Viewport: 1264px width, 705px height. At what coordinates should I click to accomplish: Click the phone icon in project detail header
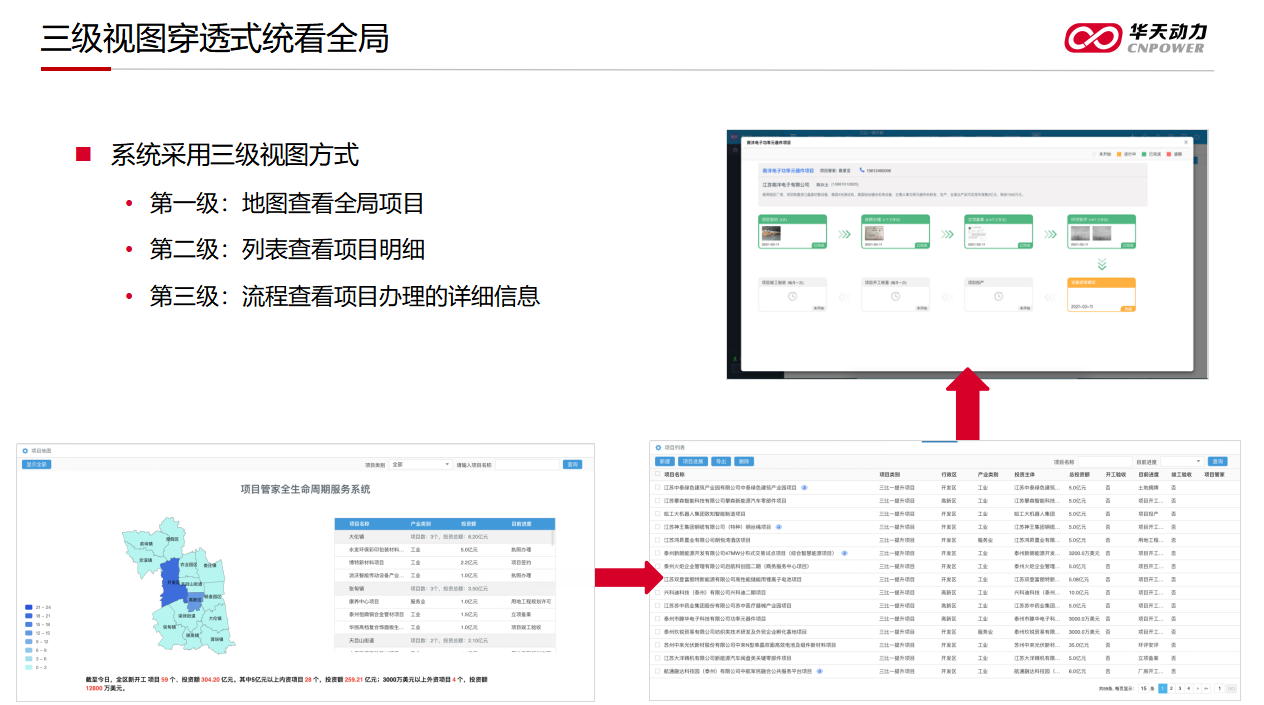[862, 171]
